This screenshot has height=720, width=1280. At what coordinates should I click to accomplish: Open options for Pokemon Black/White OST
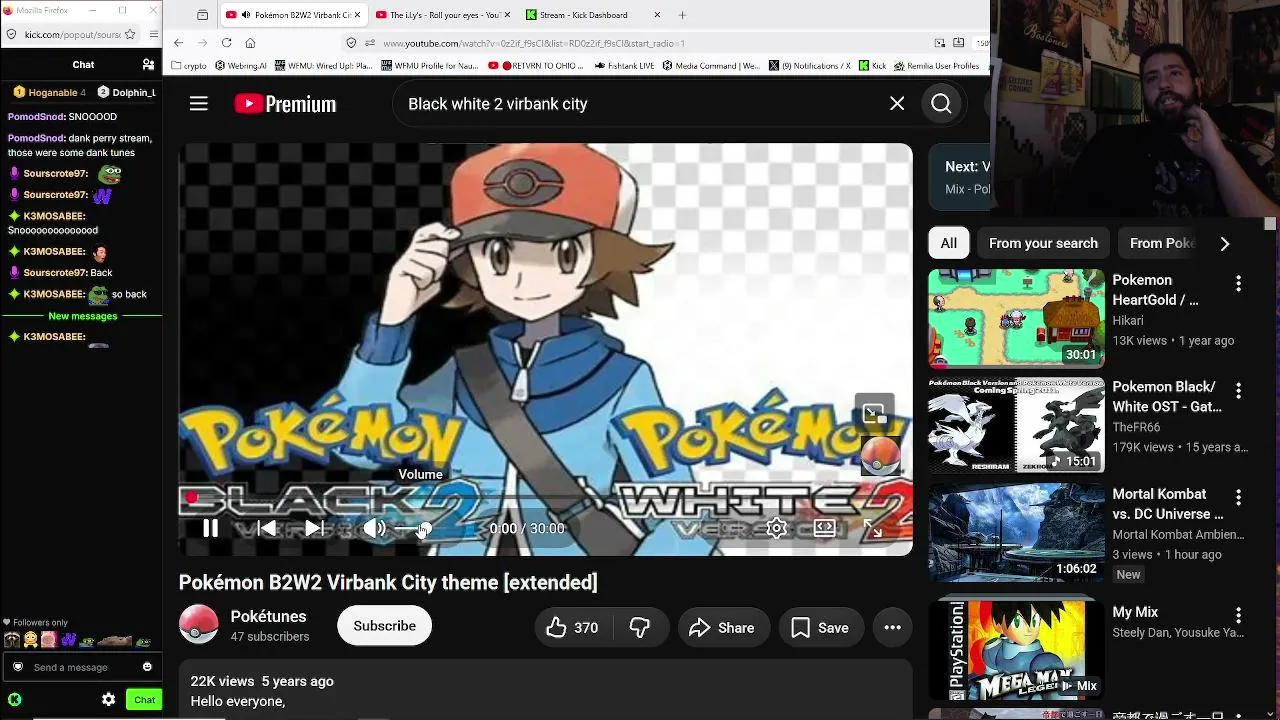tap(1238, 391)
